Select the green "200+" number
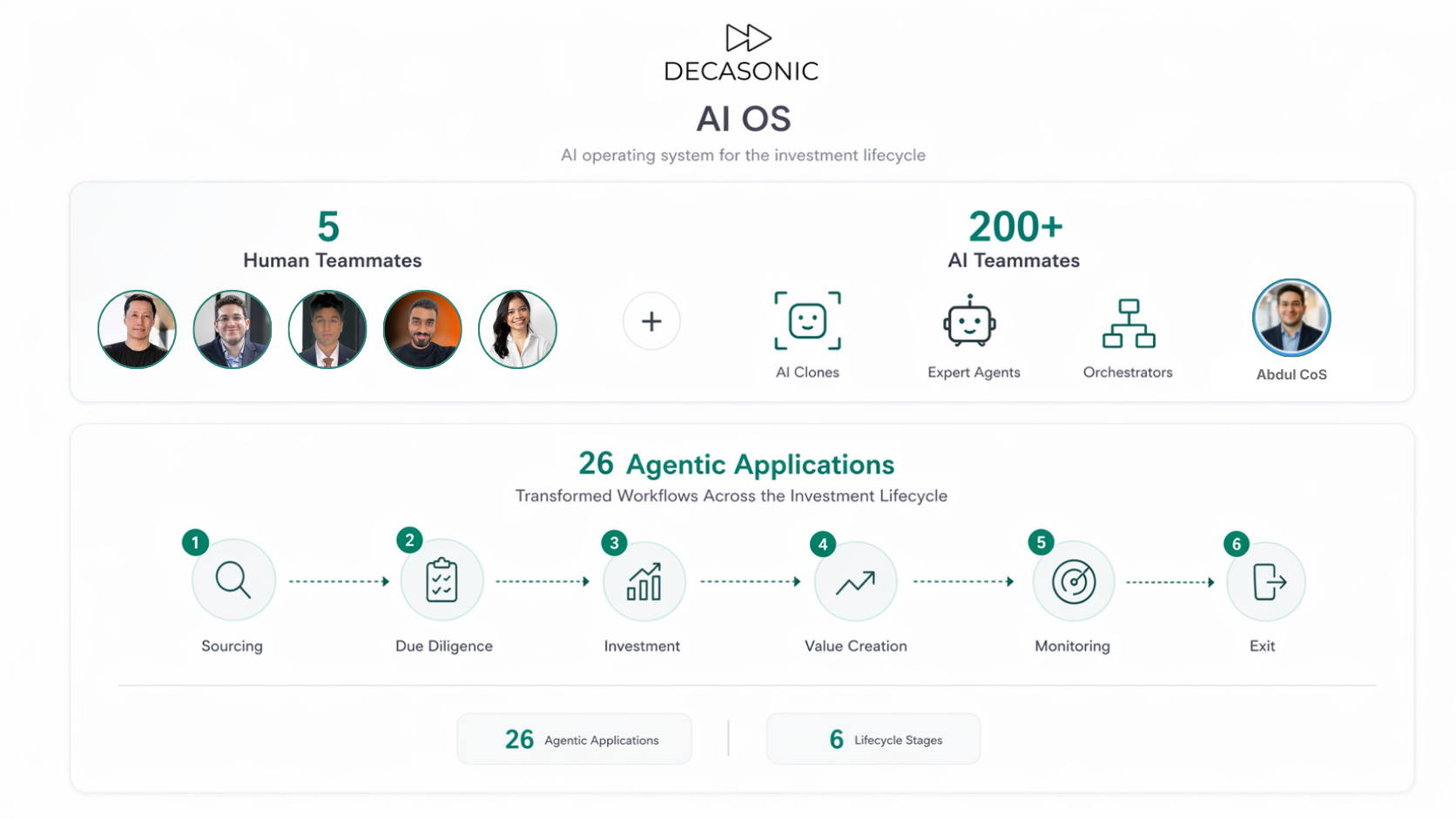 1015,226
